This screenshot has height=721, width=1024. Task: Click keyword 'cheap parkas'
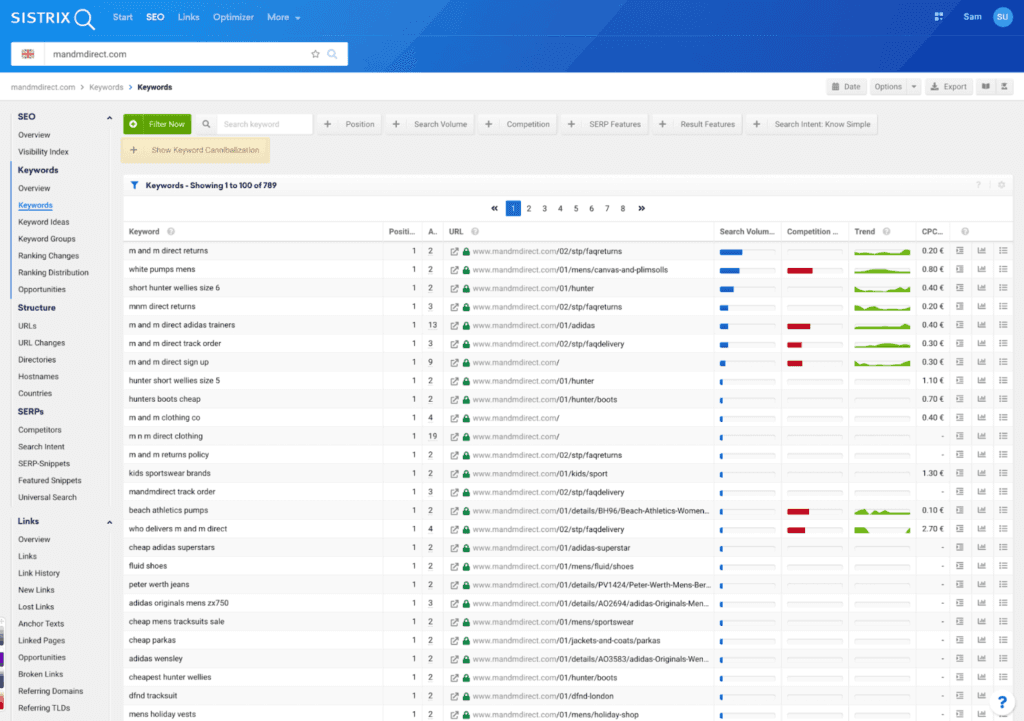coord(152,641)
